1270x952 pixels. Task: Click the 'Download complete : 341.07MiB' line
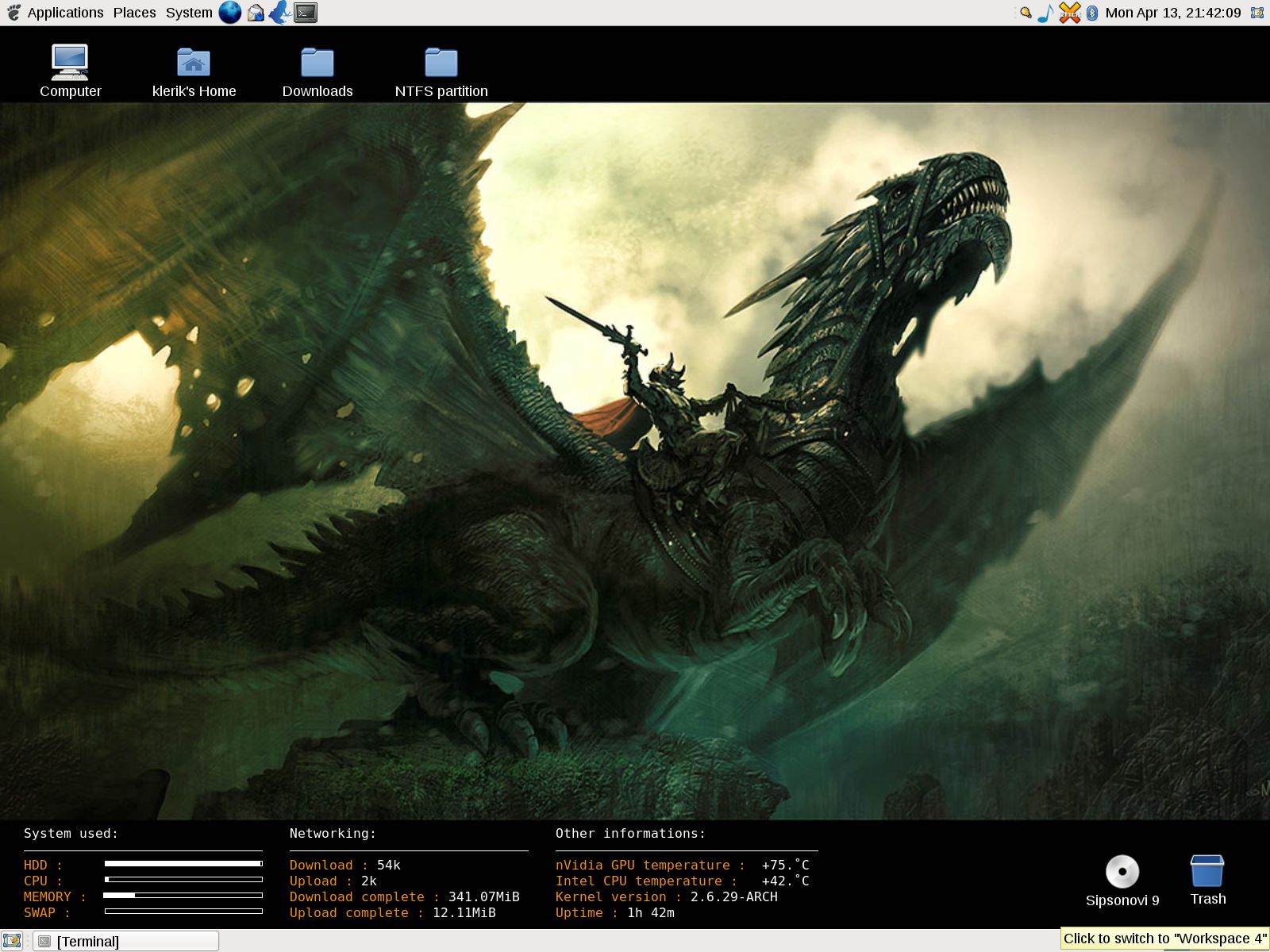[405, 896]
